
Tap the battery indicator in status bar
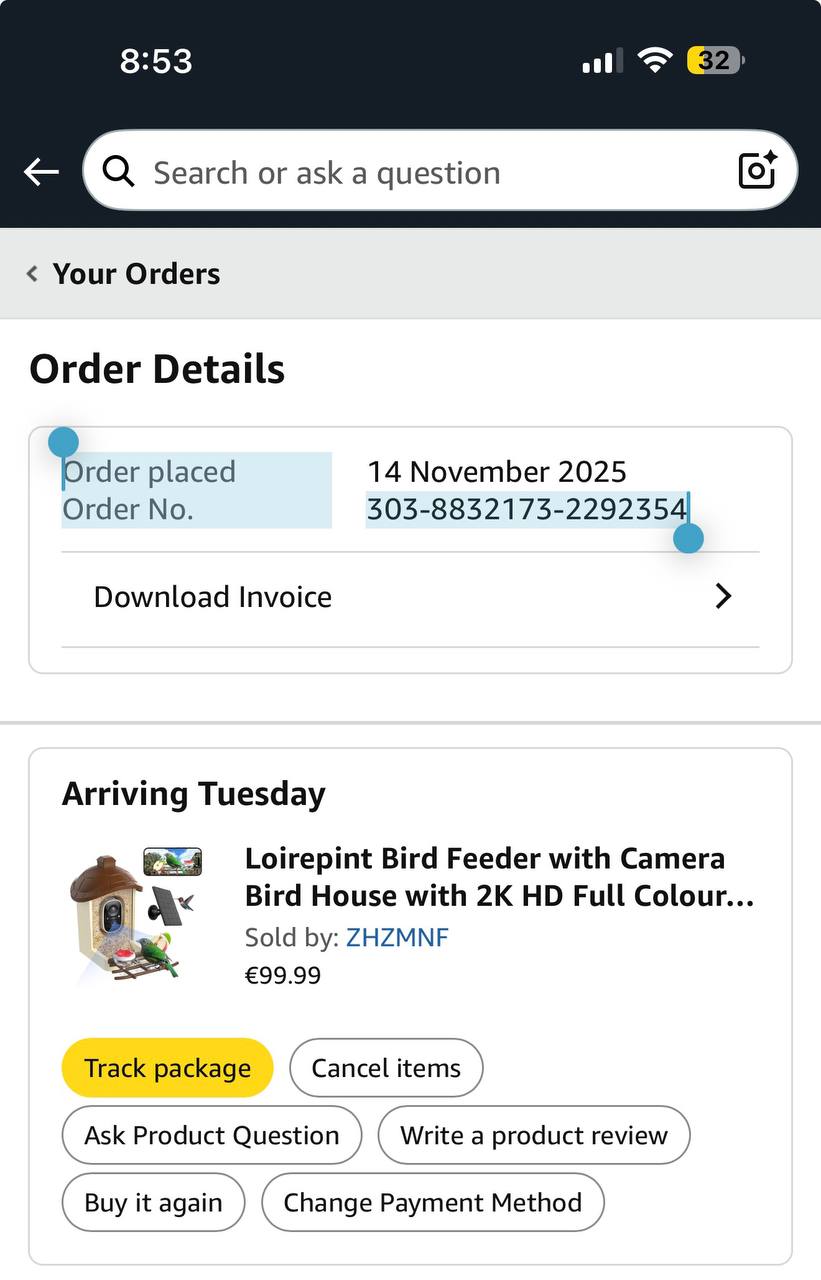point(714,61)
